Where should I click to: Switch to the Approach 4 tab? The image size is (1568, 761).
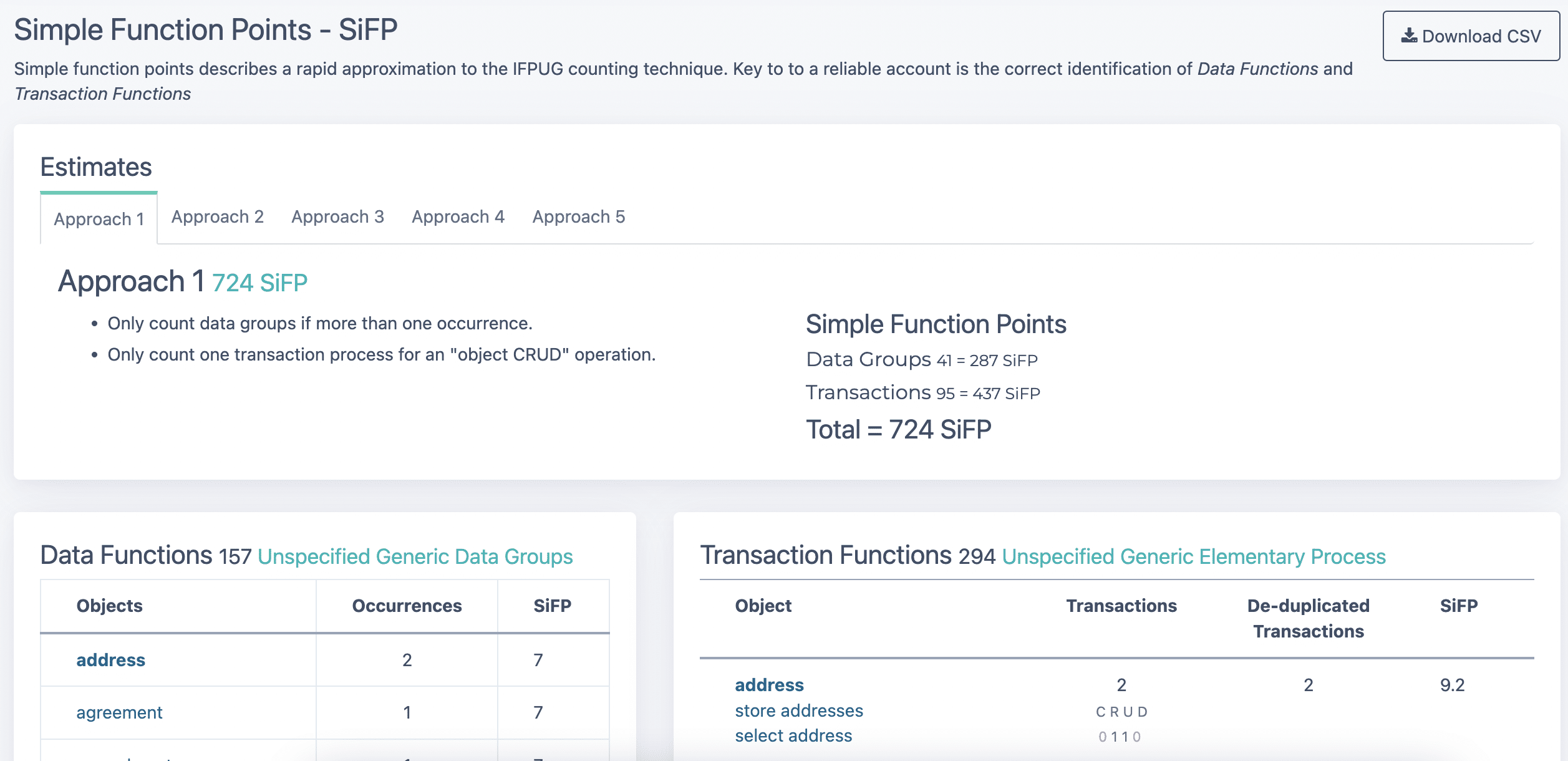(x=458, y=217)
